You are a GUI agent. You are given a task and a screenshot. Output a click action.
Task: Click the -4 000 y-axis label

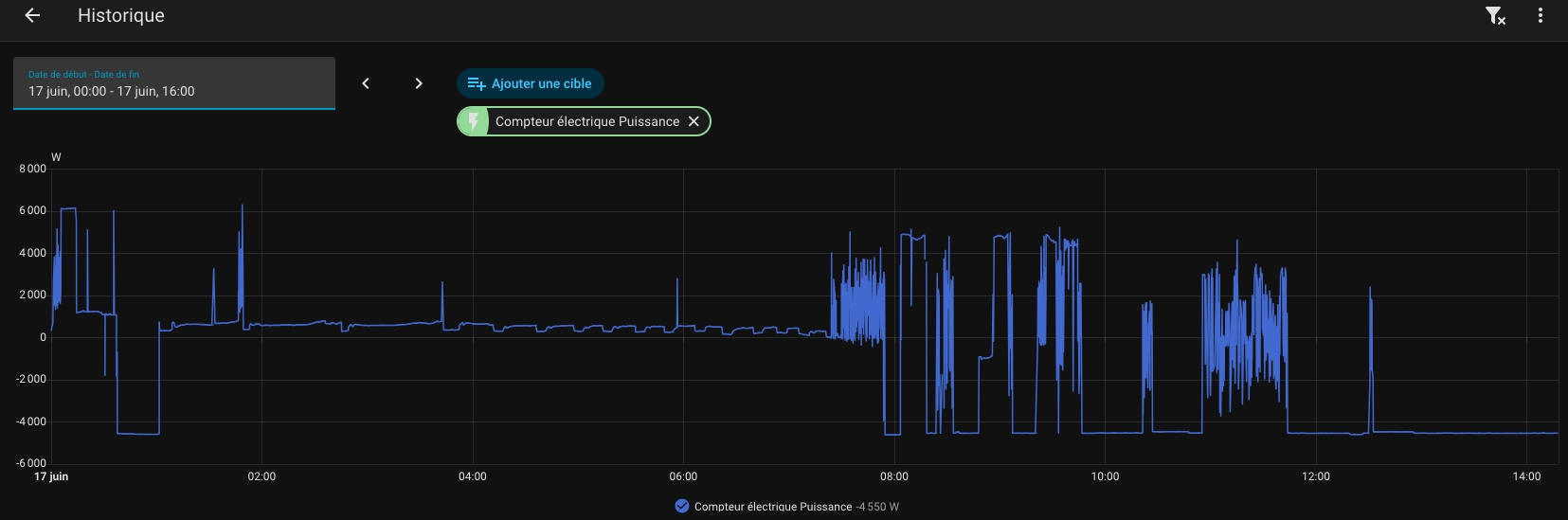pyautogui.click(x=30, y=421)
